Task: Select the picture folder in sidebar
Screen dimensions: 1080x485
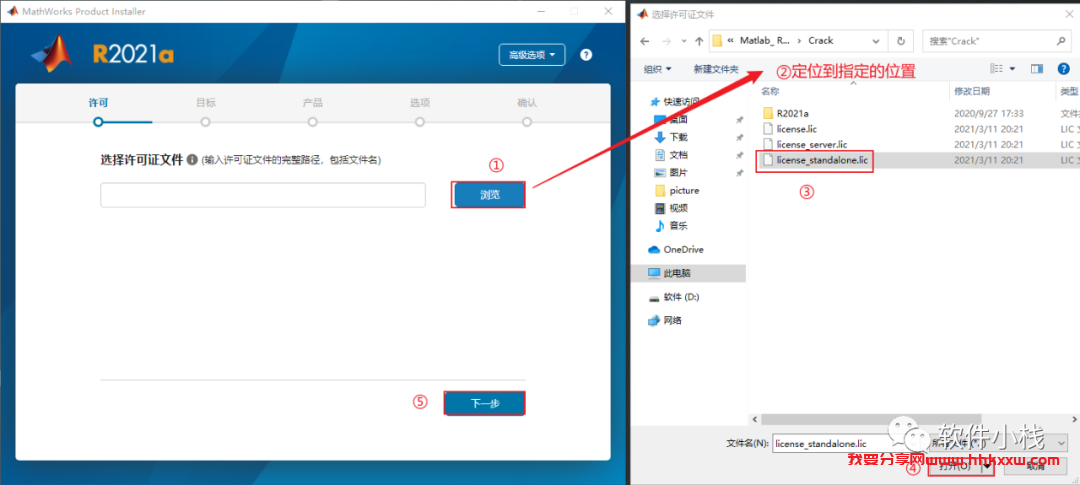Action: 685,190
